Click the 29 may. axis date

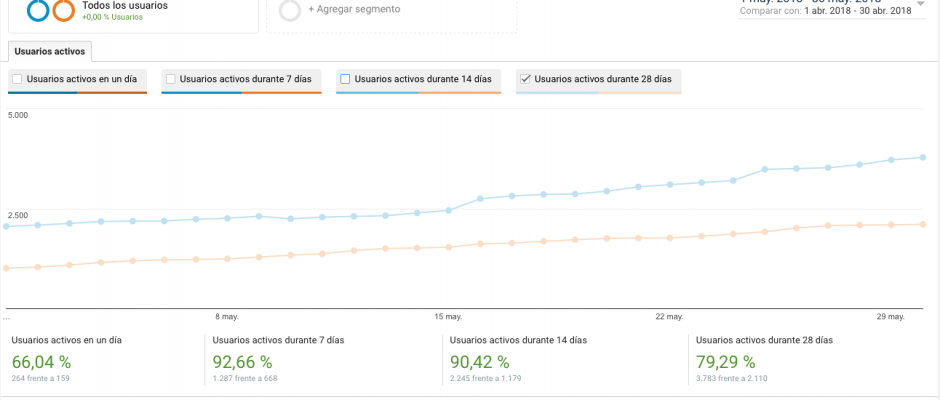(x=890, y=316)
